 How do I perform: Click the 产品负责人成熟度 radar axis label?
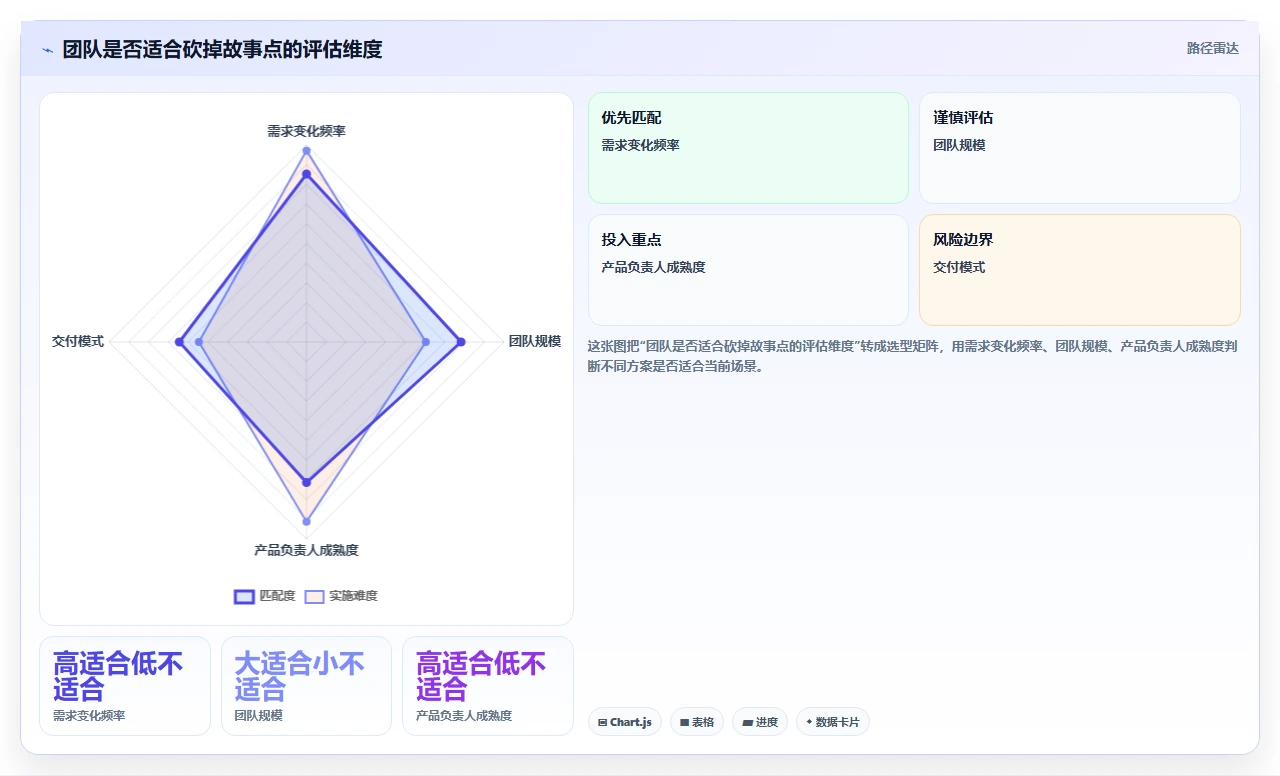[306, 550]
